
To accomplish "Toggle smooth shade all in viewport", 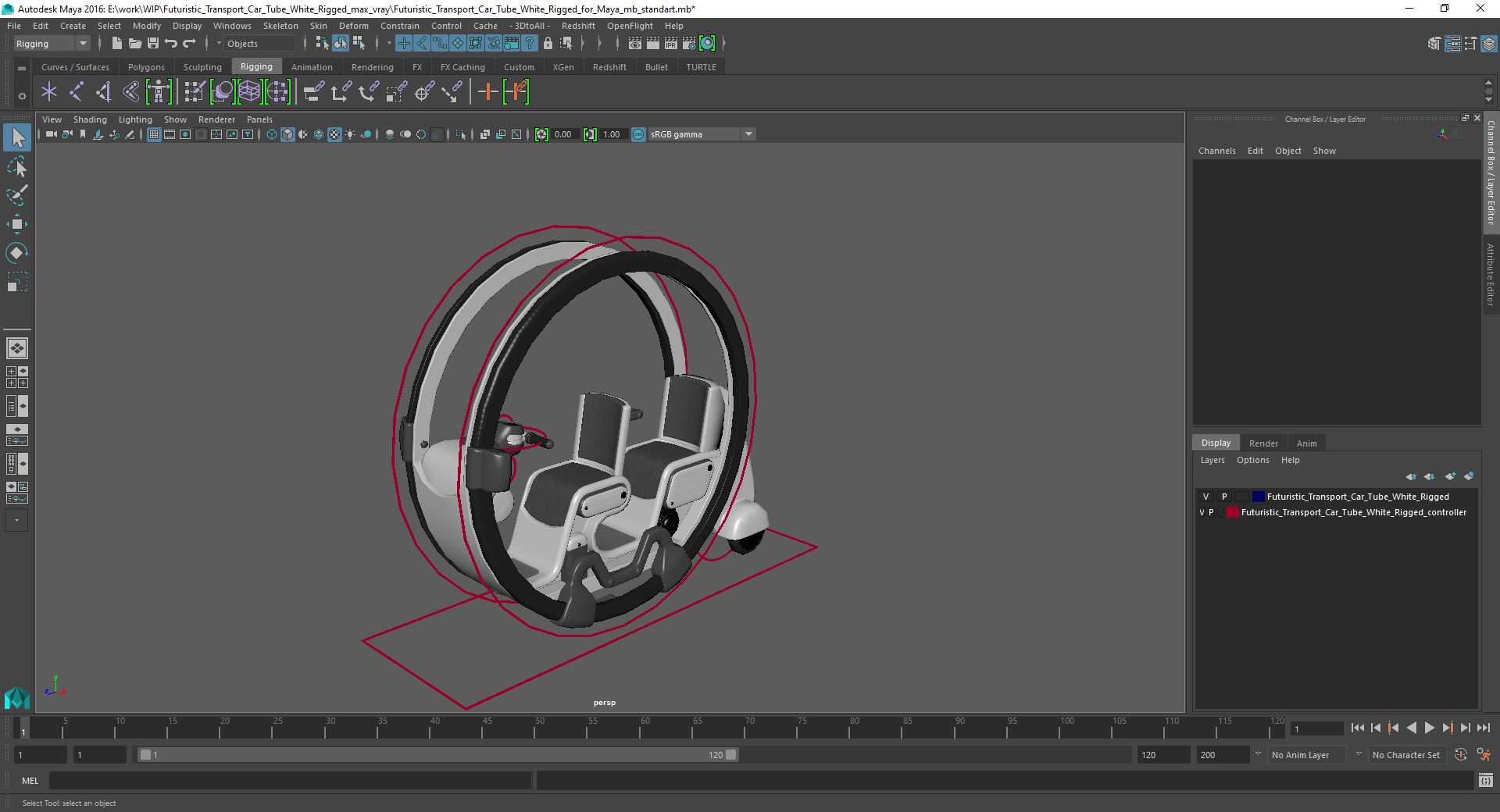I will (287, 134).
